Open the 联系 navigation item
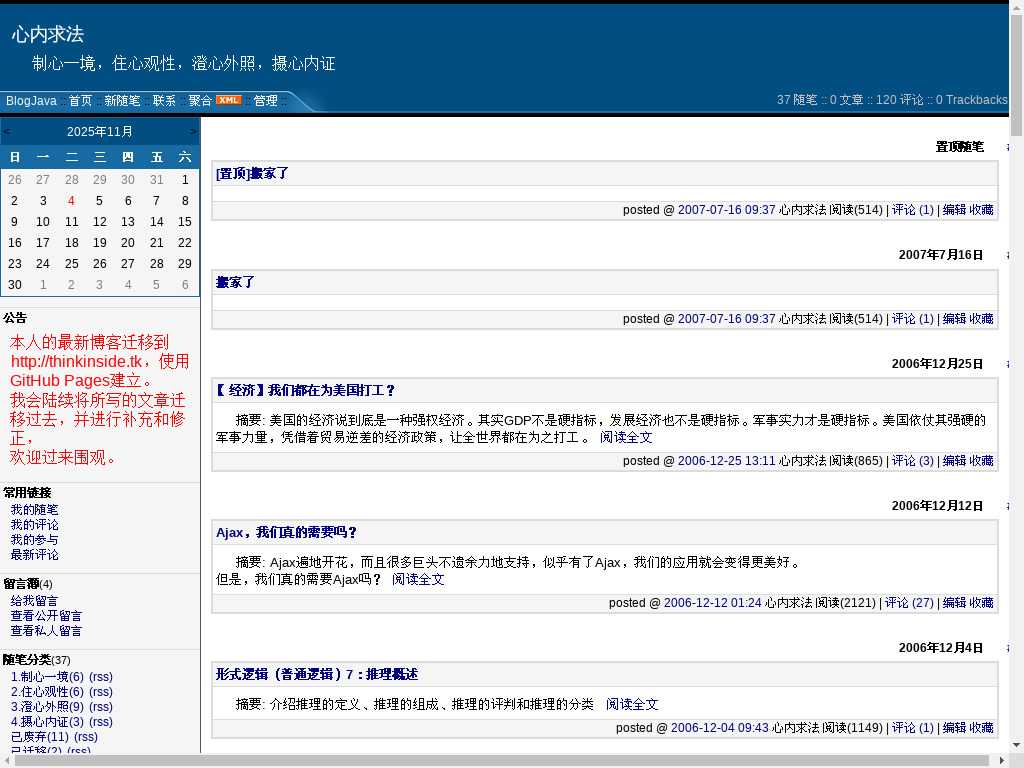The height and width of the screenshot is (768, 1024). [x=164, y=101]
